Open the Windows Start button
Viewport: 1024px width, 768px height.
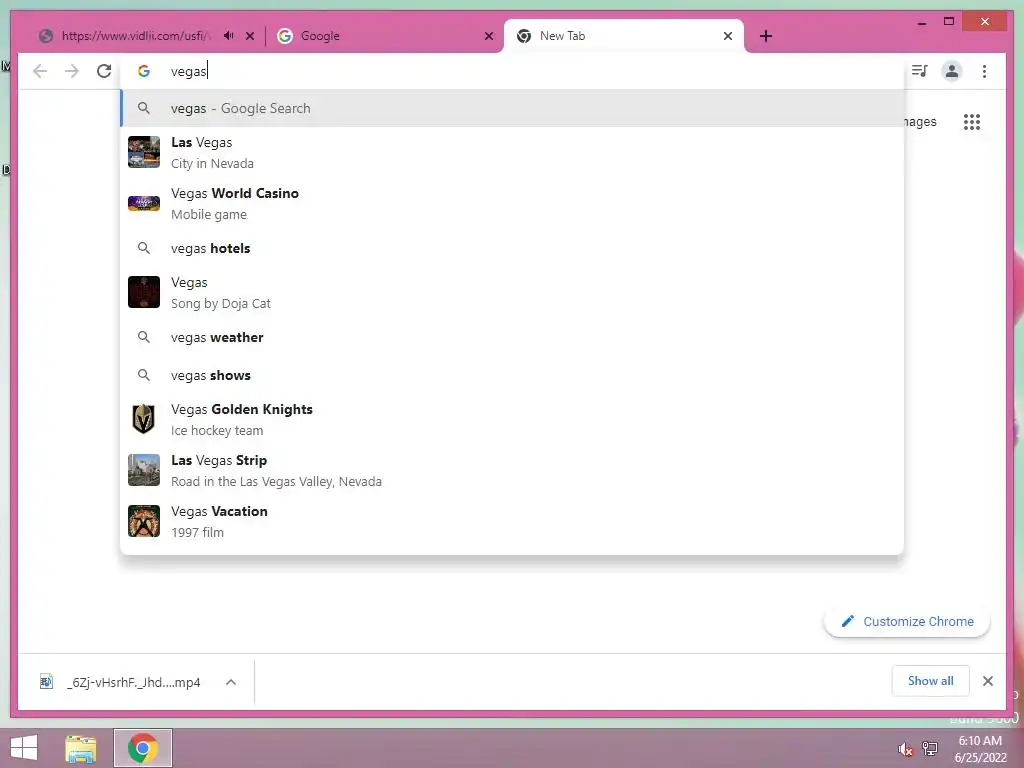point(24,748)
